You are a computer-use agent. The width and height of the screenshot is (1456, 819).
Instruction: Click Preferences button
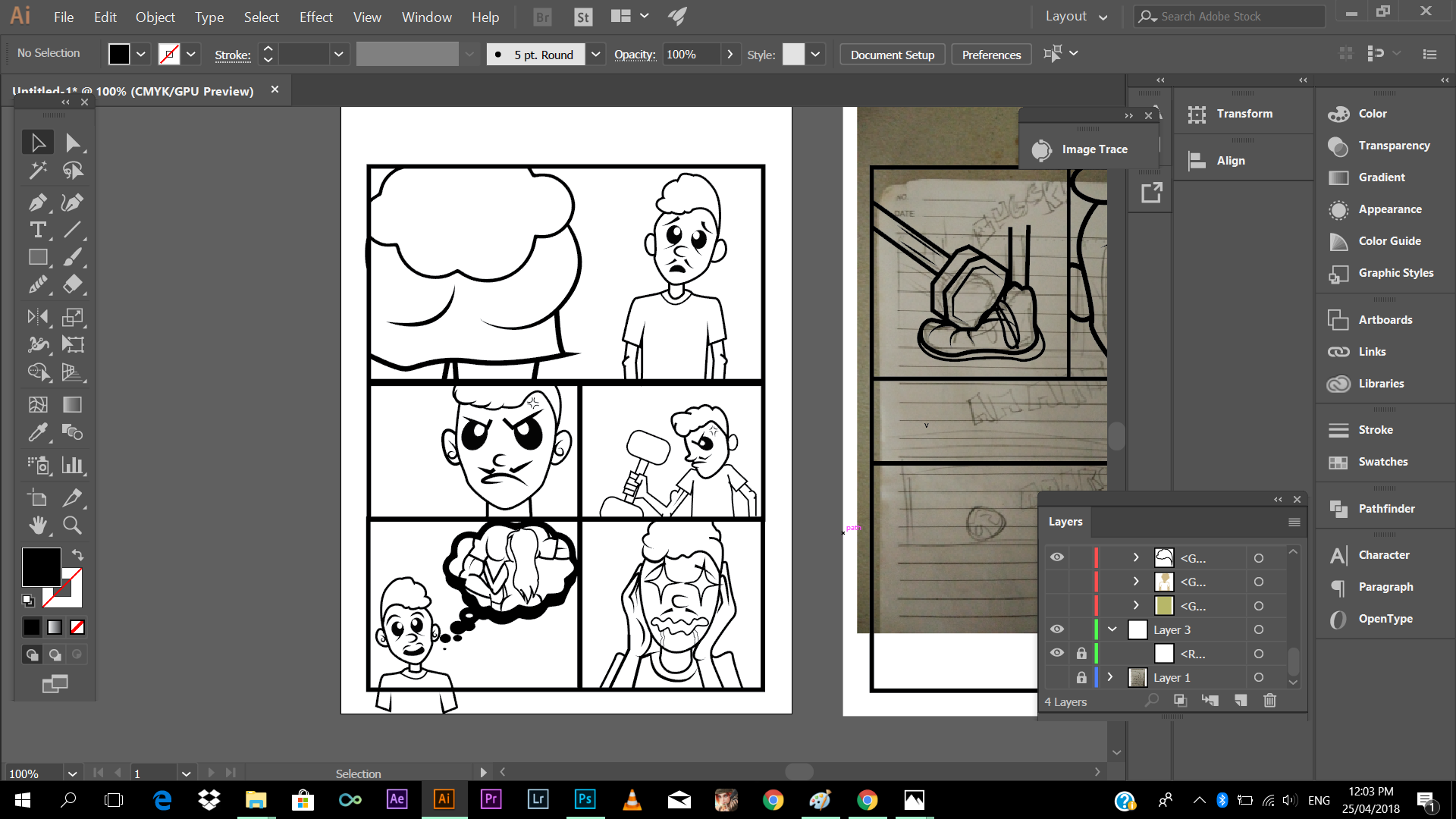tap(991, 55)
